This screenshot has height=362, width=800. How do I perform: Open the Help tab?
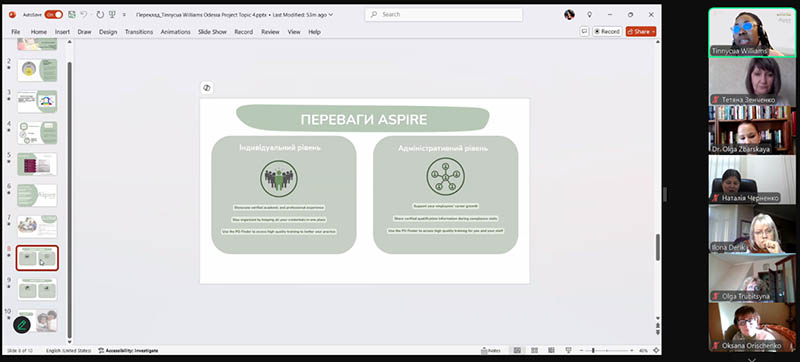tap(314, 32)
